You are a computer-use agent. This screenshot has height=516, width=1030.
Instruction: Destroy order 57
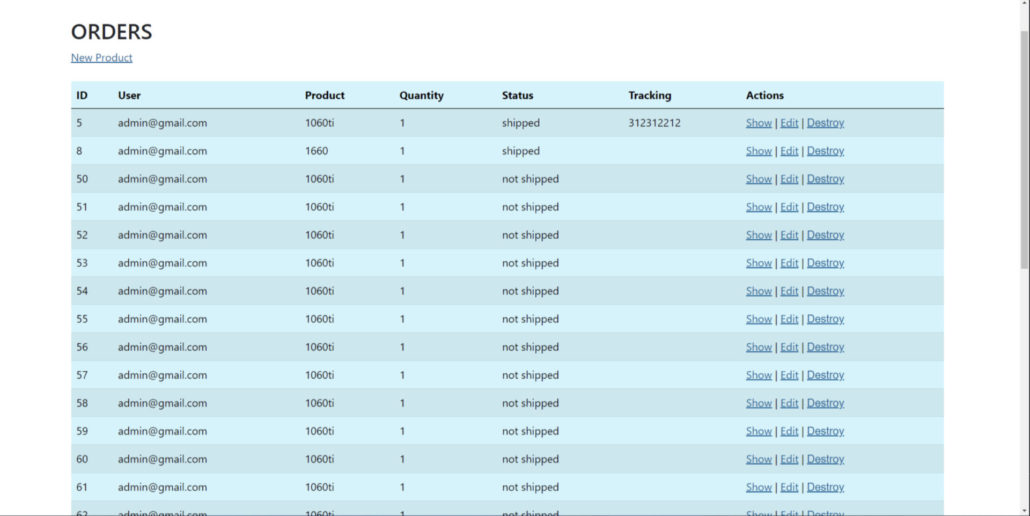pos(825,375)
